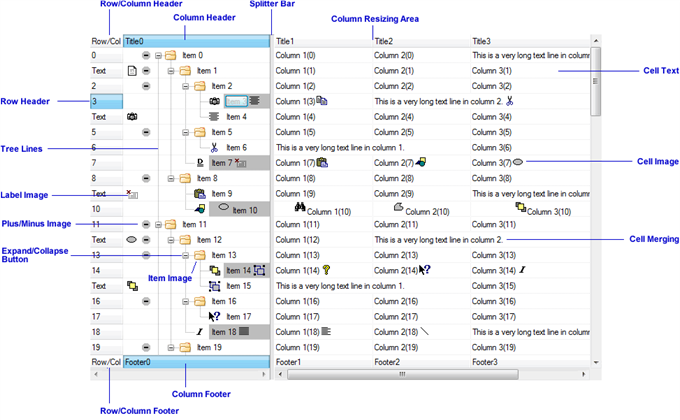Toggle the round minus image in row 8
Image resolution: width=680 pixels, height=420 pixels.
146,178
